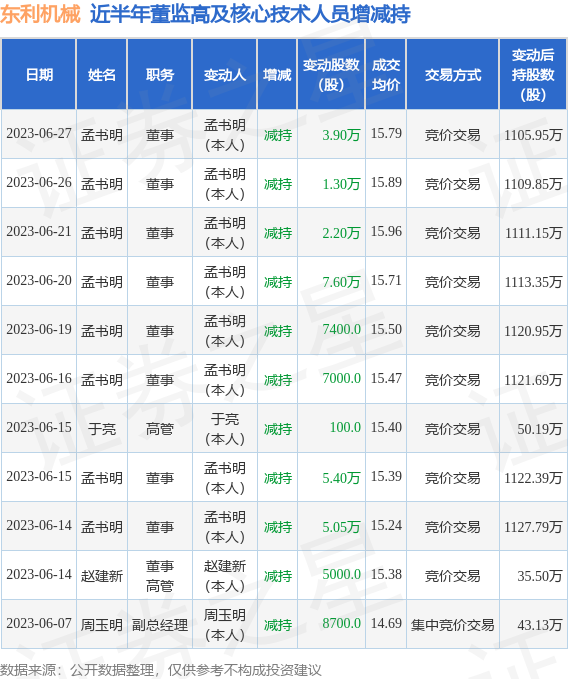The image size is (568, 679).
Task: Click the 5000.0 share change value
Action: (x=341, y=575)
